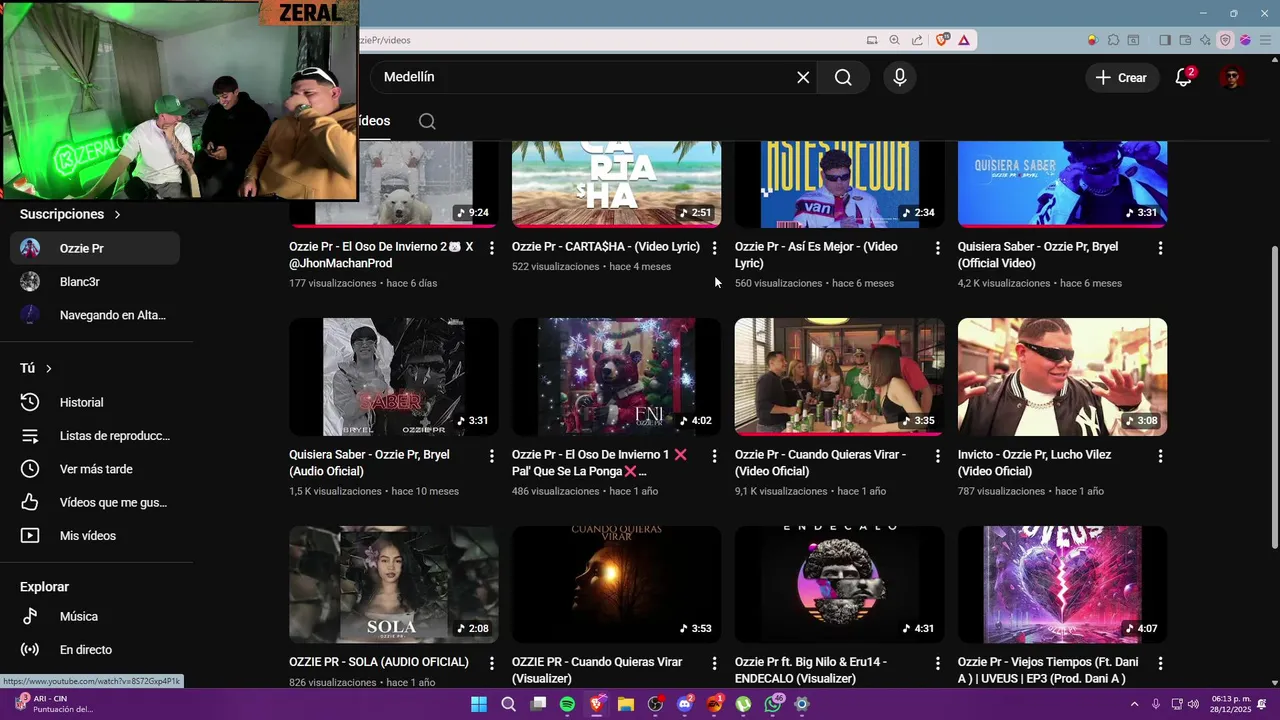Screen dimensions: 1280x720
Task: Play the CARTA$HA lyric video thumbnail
Action: (616, 184)
